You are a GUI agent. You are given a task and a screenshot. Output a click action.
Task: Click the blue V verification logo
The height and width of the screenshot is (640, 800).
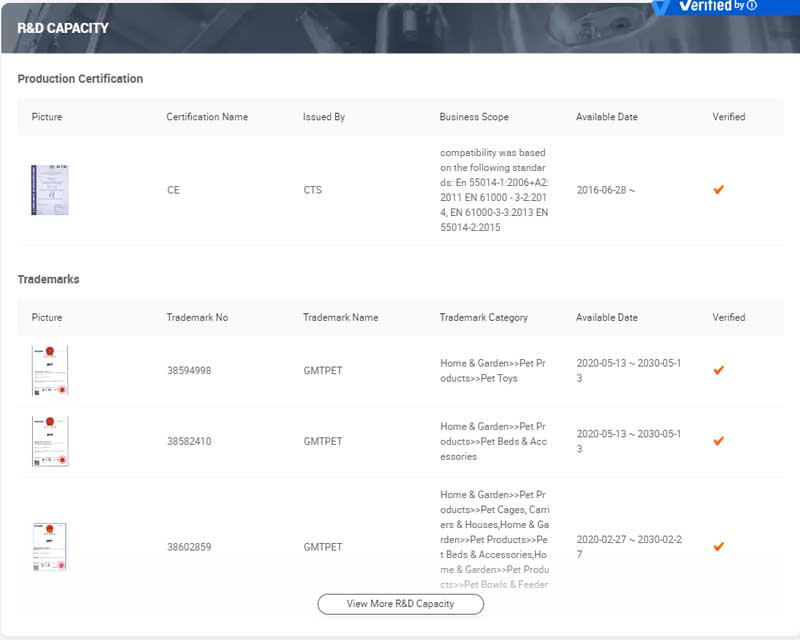[662, 7]
